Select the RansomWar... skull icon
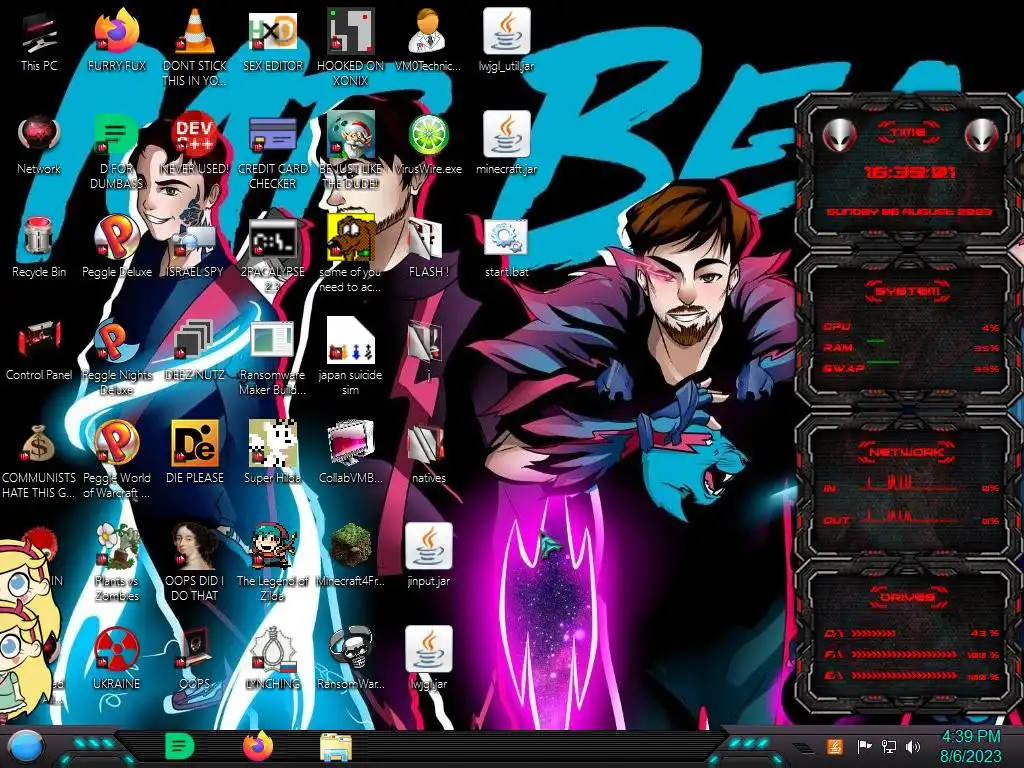Screen dimensions: 1024x768 click(351, 660)
